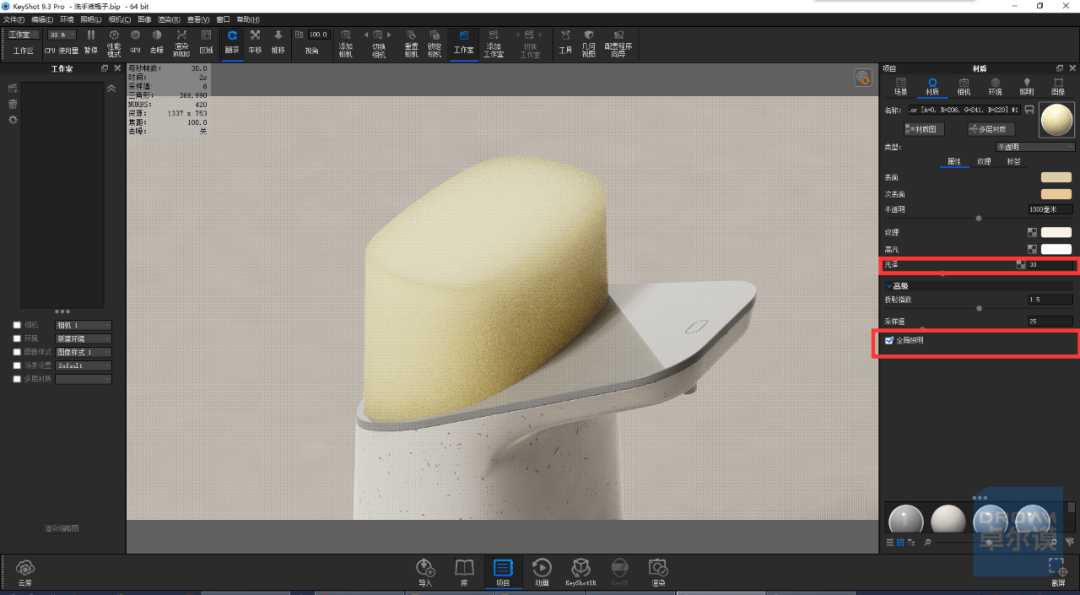Collapse the Advanced (高级) section
The width and height of the screenshot is (1080, 595).
(889, 286)
